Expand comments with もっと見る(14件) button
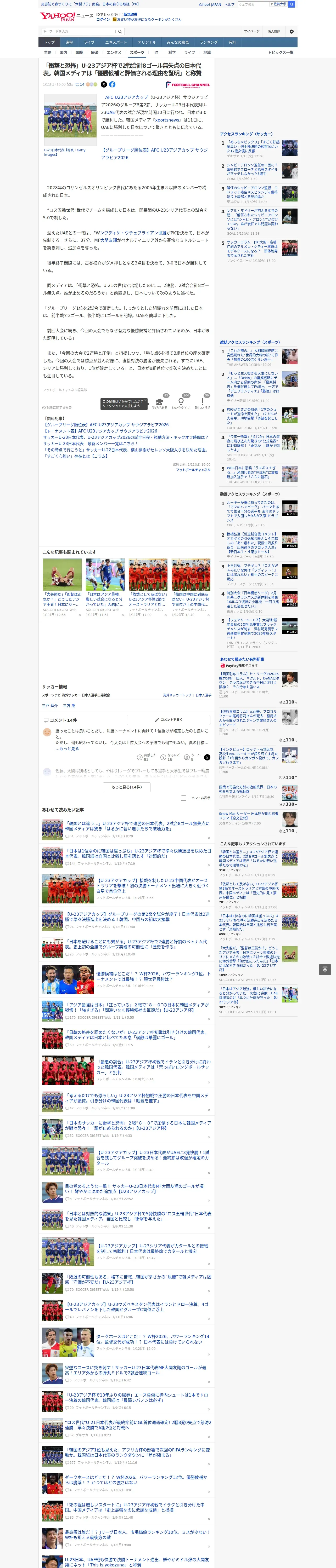This screenshot has height=1568, width=336. (x=127, y=787)
